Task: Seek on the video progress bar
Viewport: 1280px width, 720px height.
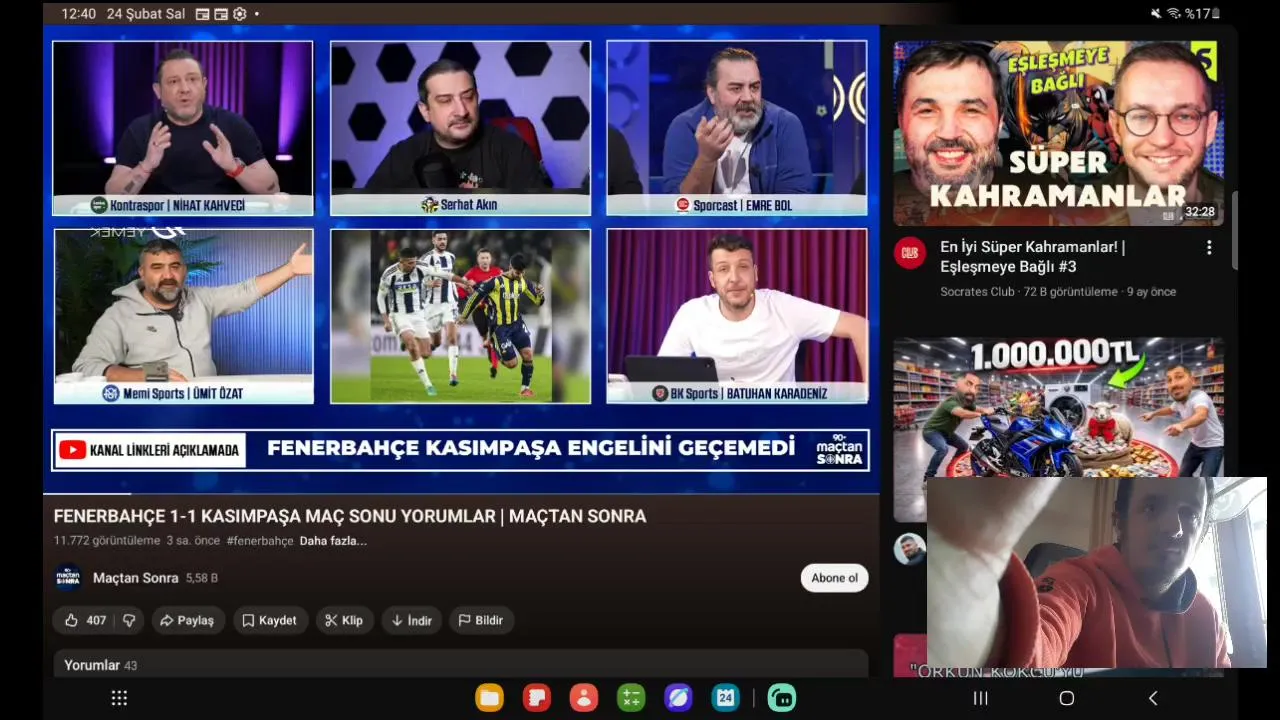Action: (461, 494)
